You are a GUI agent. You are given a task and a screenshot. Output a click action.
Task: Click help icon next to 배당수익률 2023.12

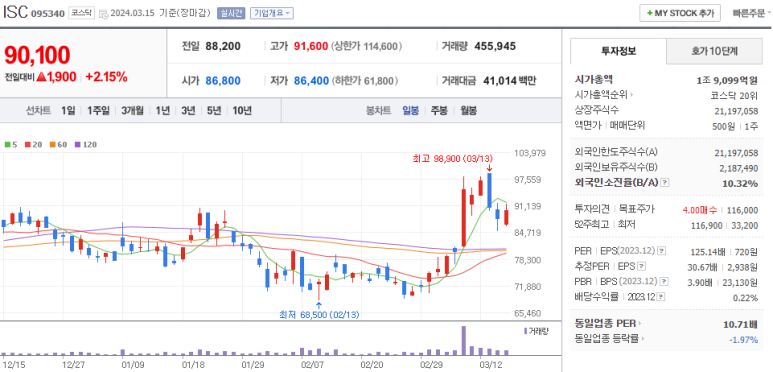pos(661,297)
